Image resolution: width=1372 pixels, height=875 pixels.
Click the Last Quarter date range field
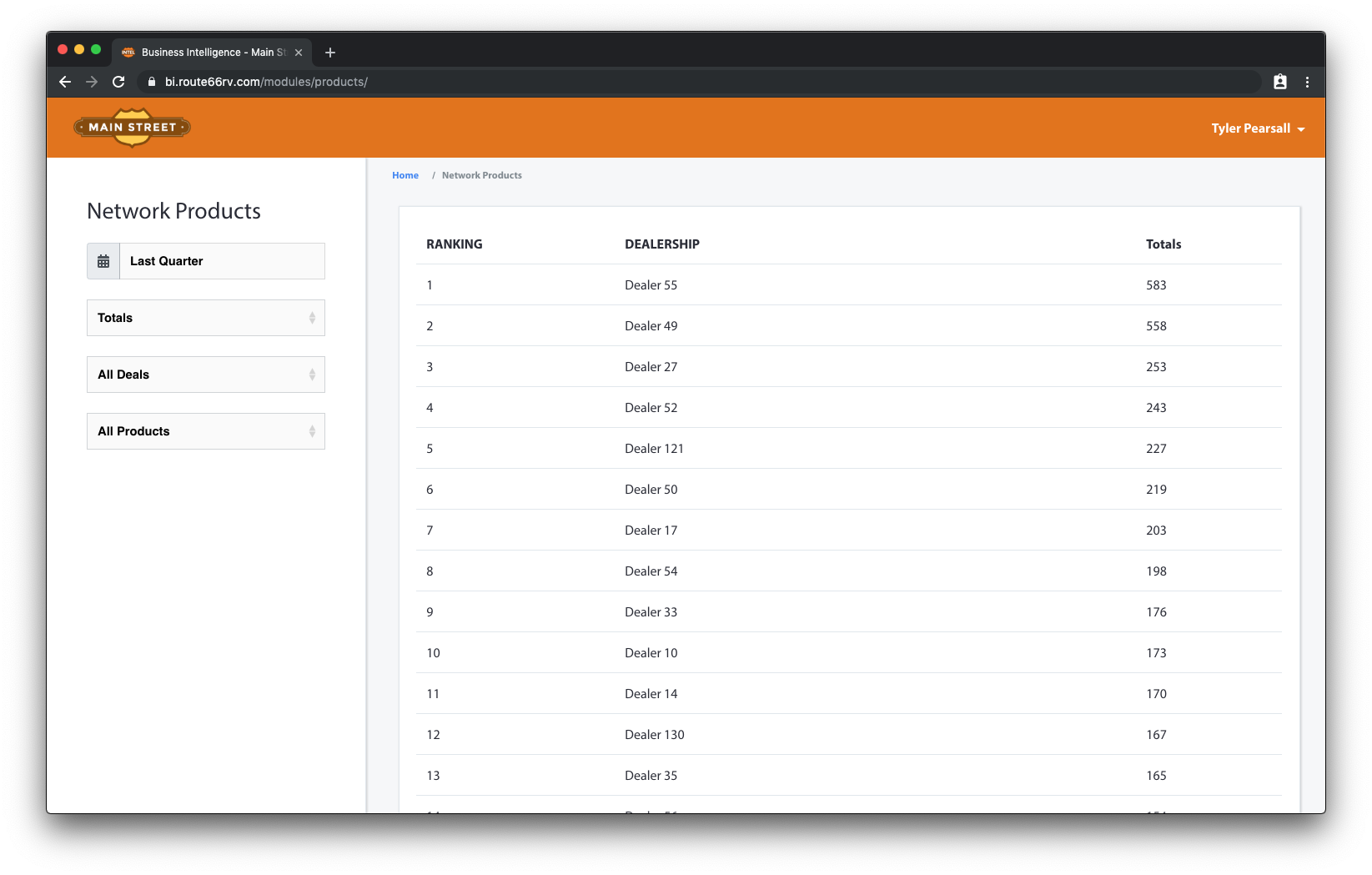tap(222, 261)
